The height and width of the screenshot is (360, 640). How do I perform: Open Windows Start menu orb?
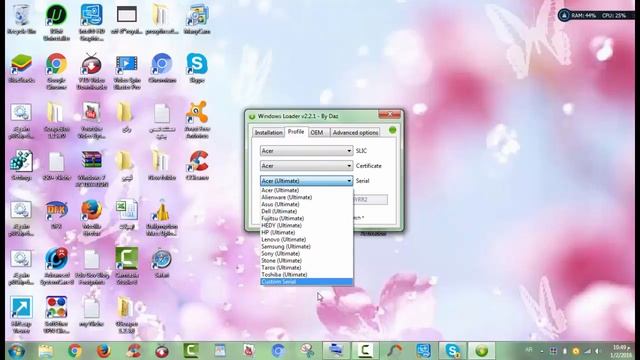click(17, 351)
